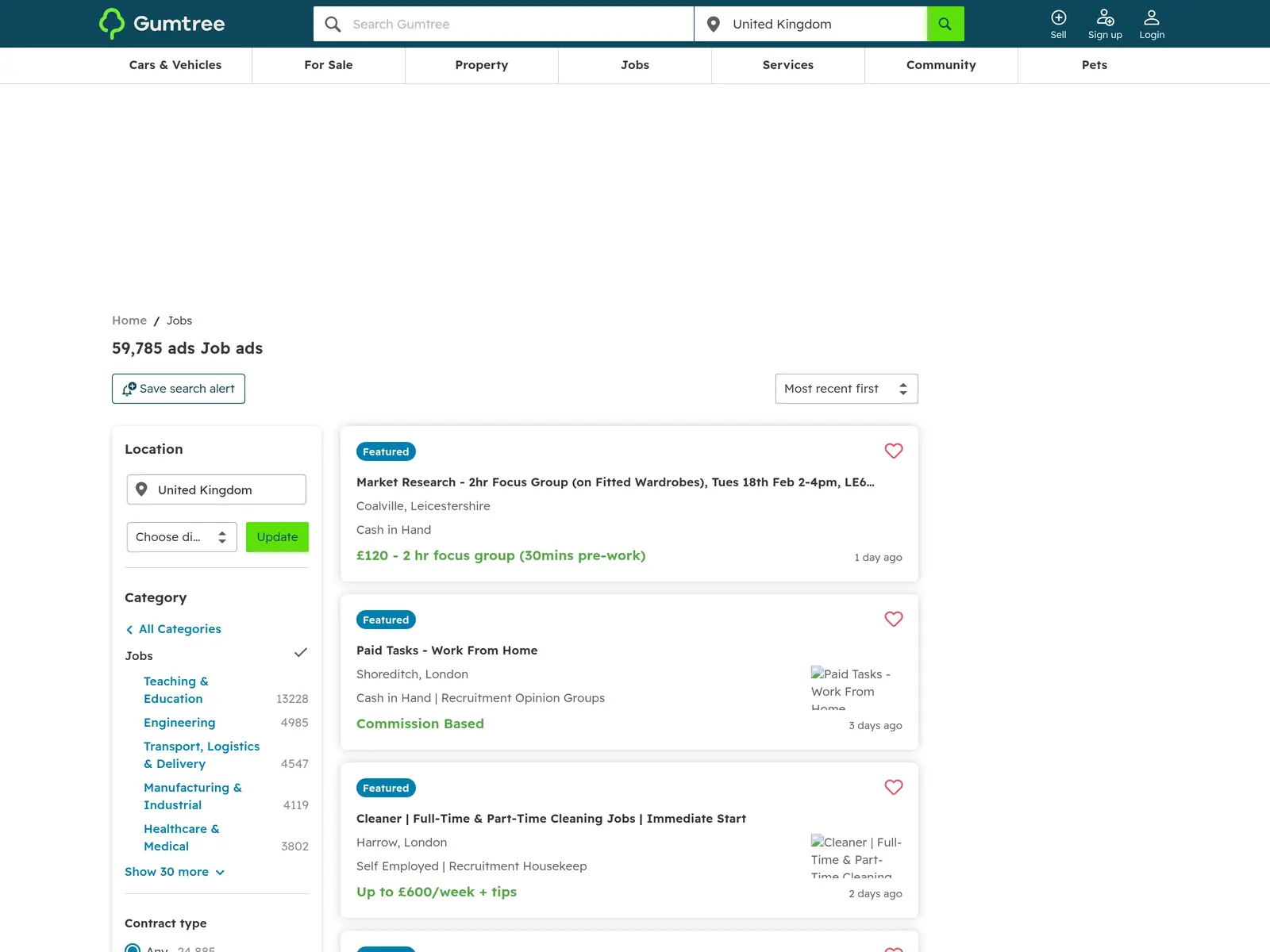
Task: Click the Cleaner listing thumbnail image
Action: pyautogui.click(x=856, y=855)
